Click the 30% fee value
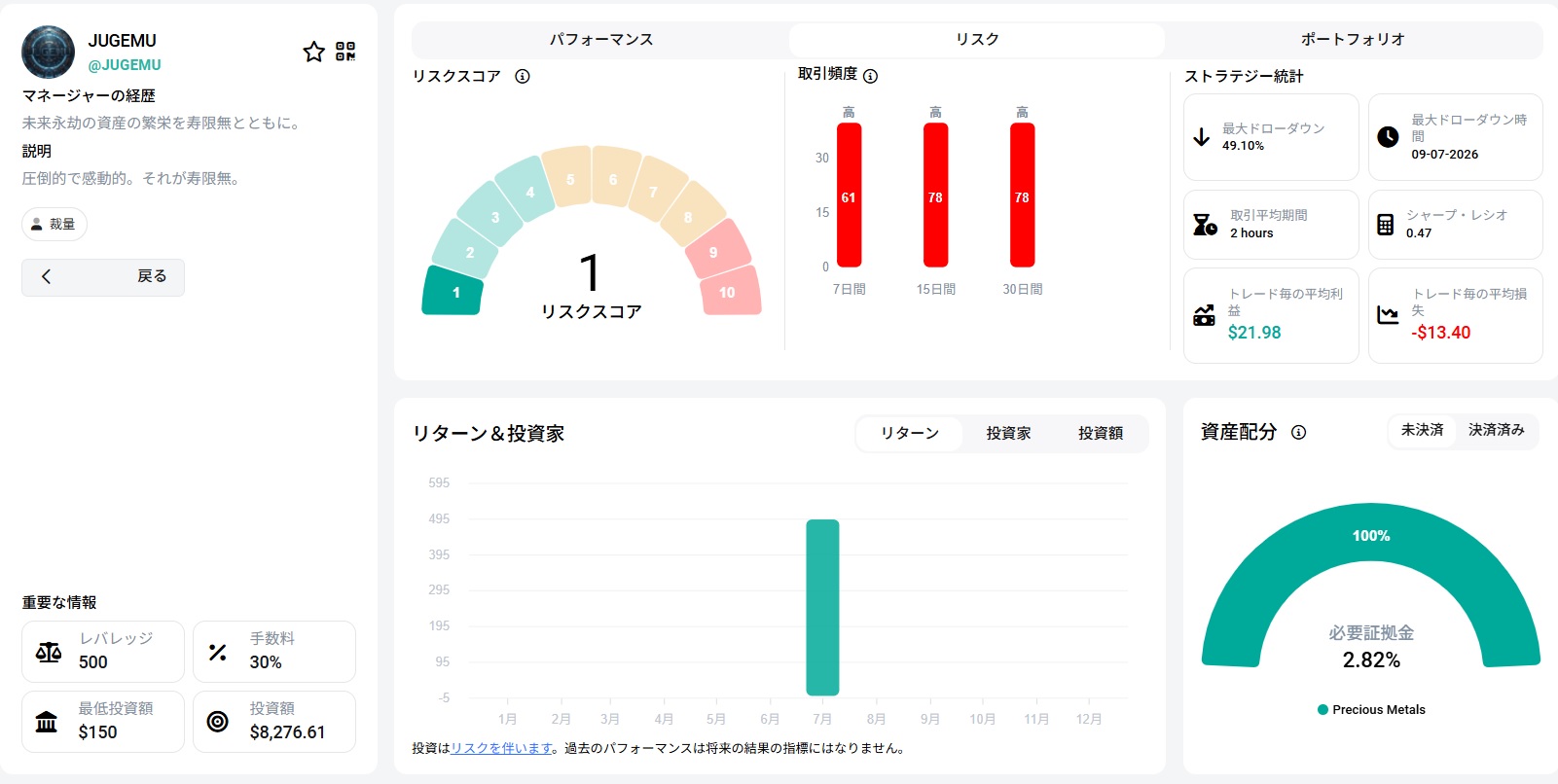1558x784 pixels. (266, 662)
